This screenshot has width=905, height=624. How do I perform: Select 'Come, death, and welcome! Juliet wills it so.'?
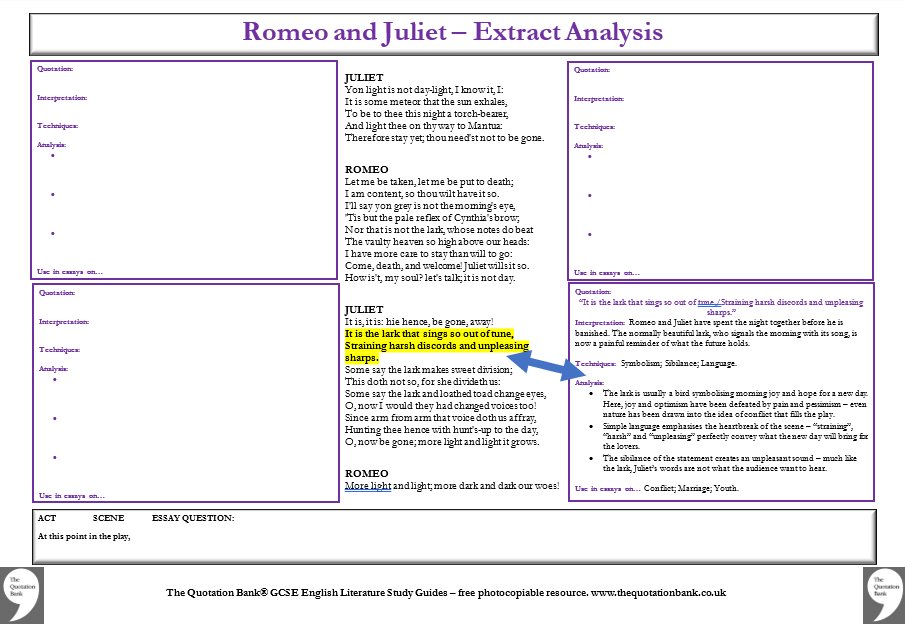437,266
